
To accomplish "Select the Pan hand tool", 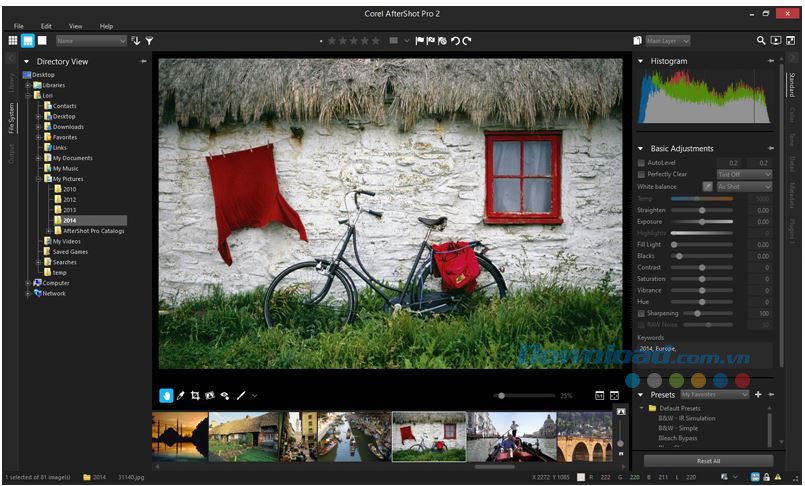I will 166,396.
